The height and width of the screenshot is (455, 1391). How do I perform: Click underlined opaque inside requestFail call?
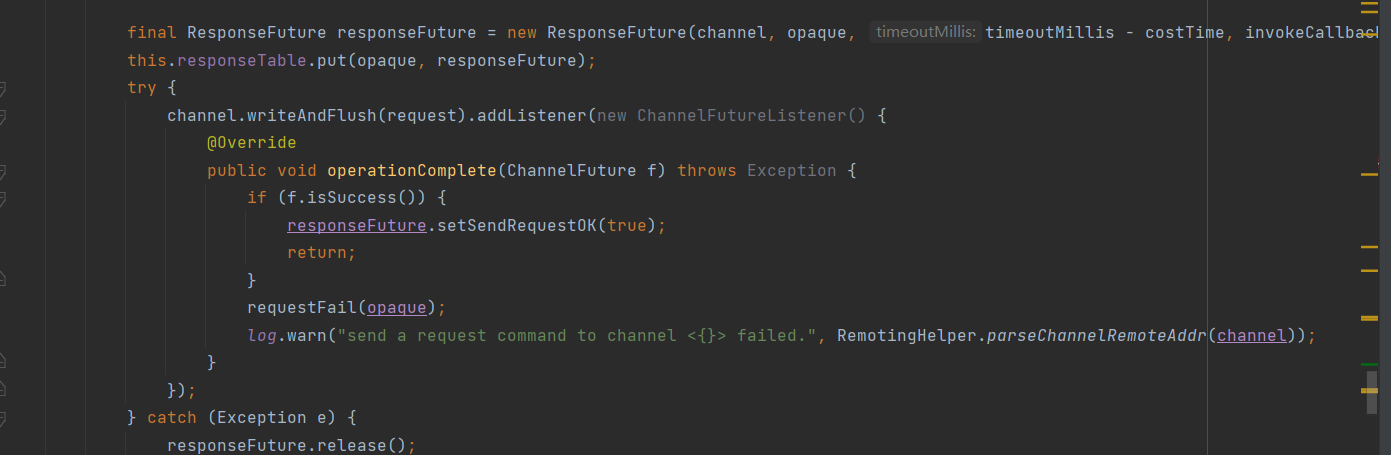397,307
